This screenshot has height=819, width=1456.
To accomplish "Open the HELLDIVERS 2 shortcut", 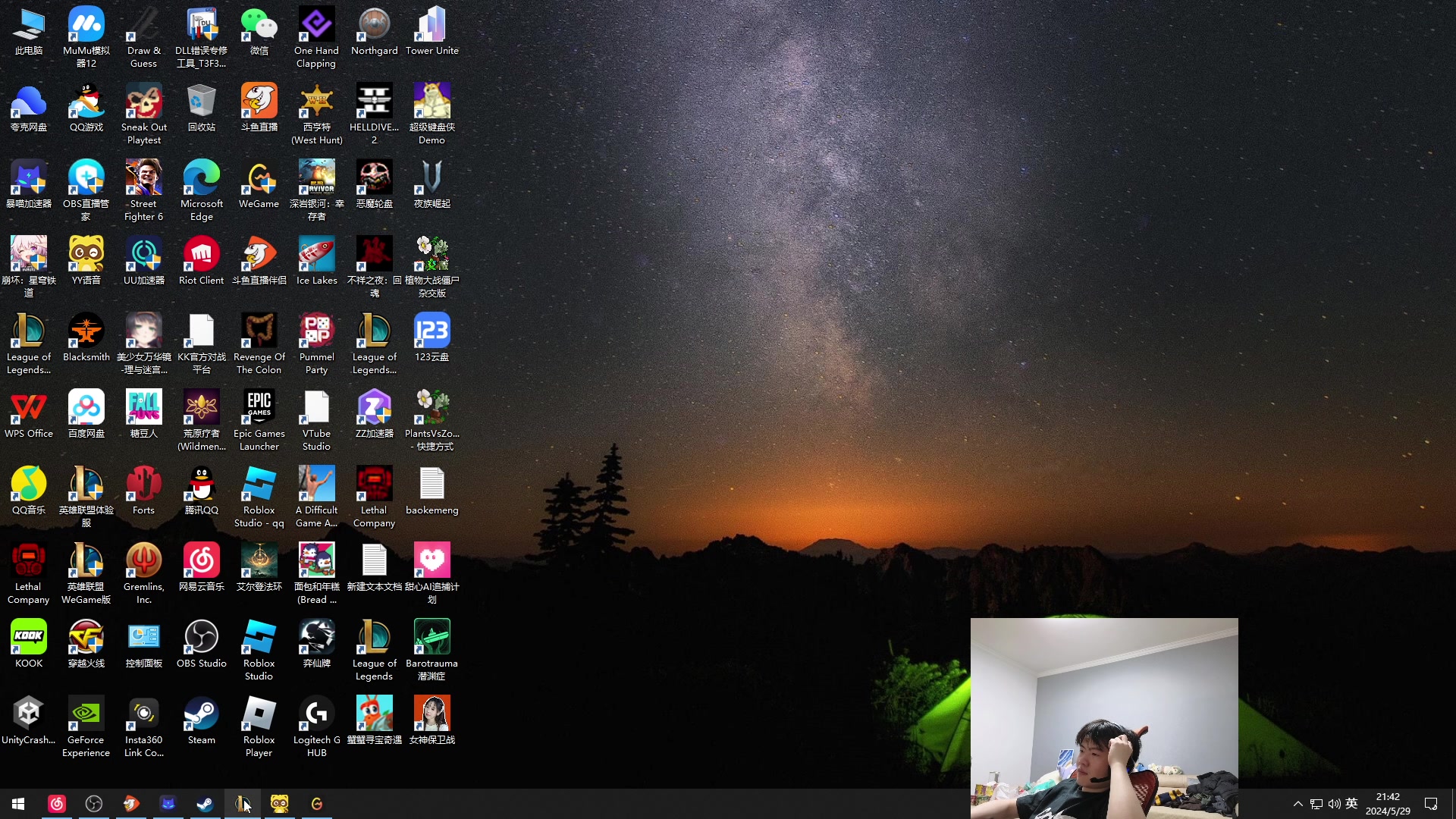I will [374, 115].
